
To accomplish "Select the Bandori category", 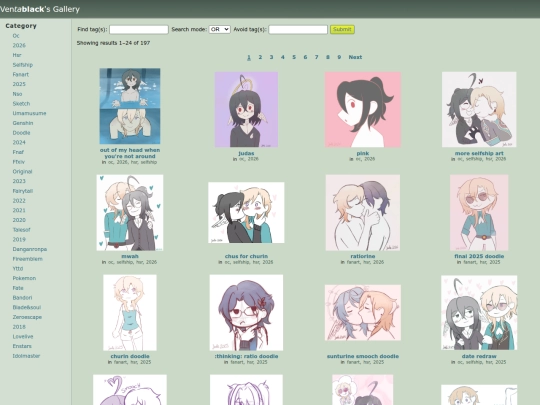I will coord(22,298).
